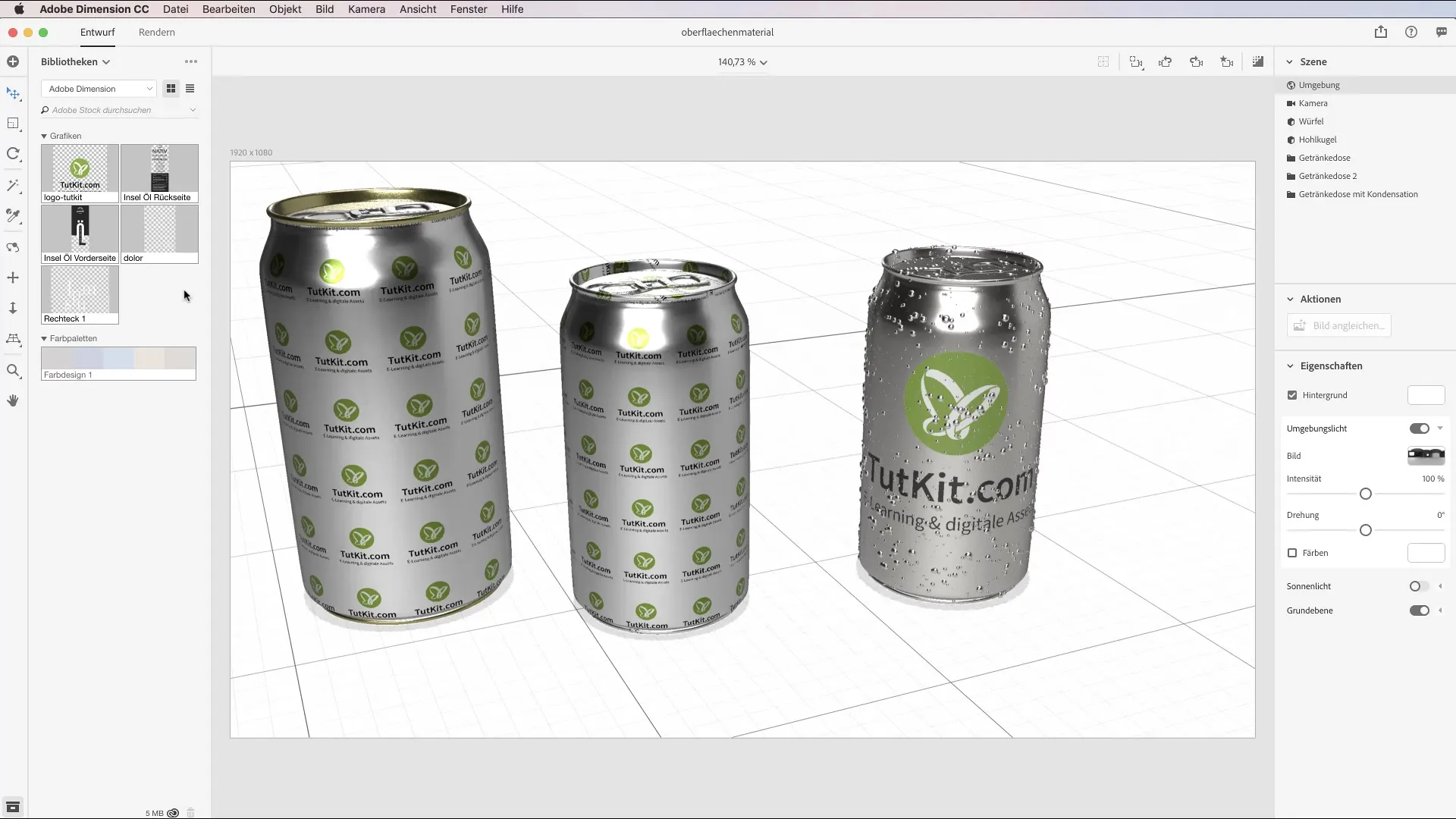
Task: Select the Select and Rotate tool
Action: tap(13, 154)
